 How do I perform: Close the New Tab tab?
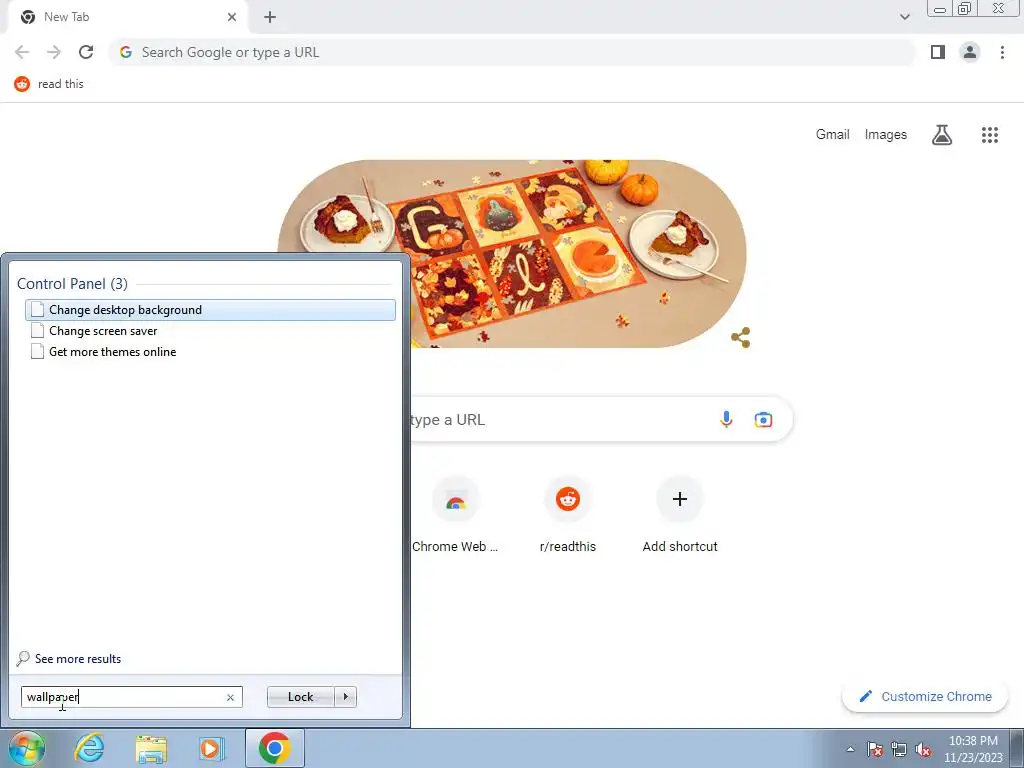[x=232, y=17]
